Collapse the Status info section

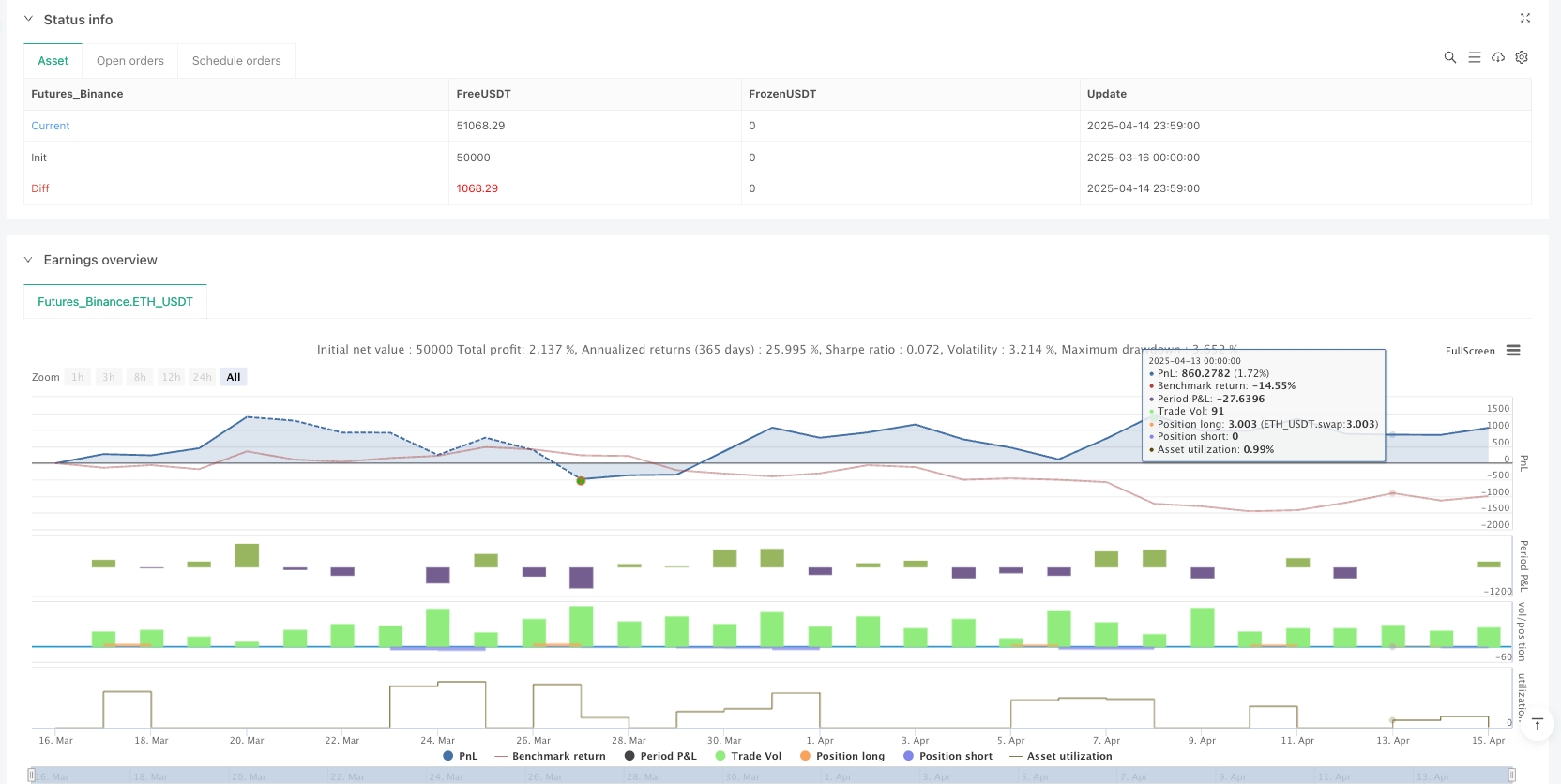click(28, 19)
